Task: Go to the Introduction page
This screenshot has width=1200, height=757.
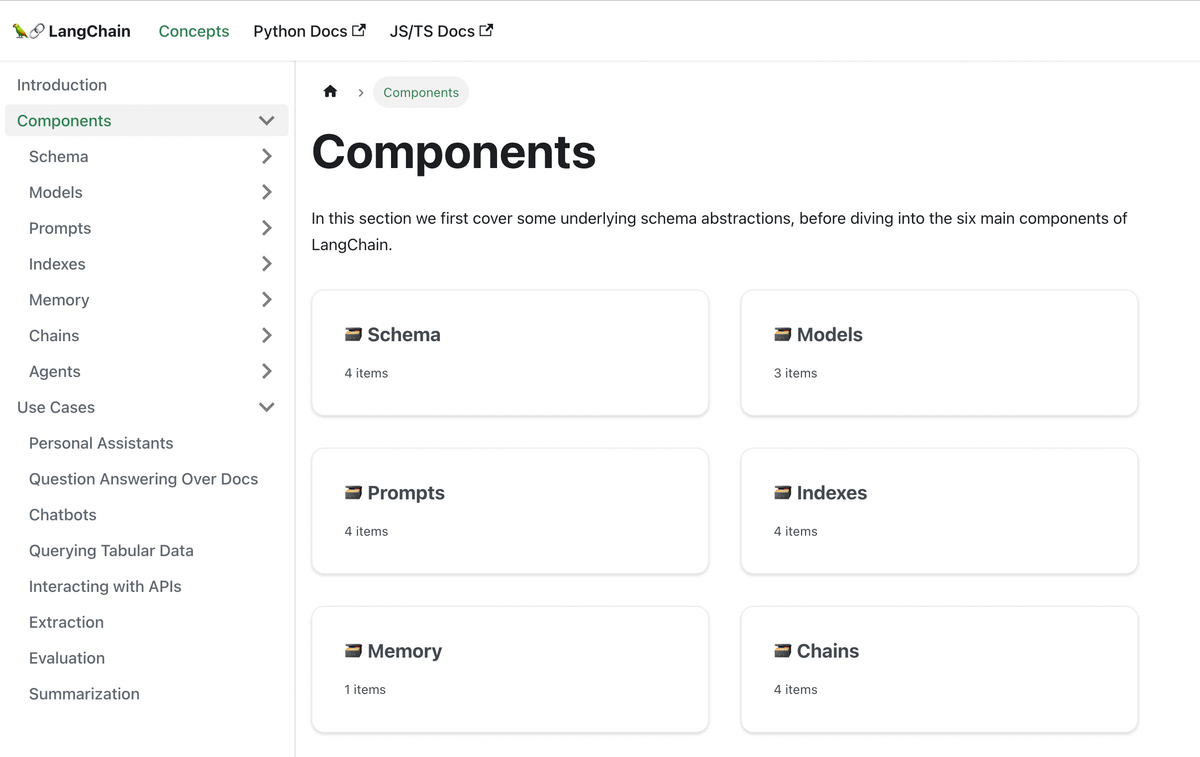Action: click(x=62, y=85)
